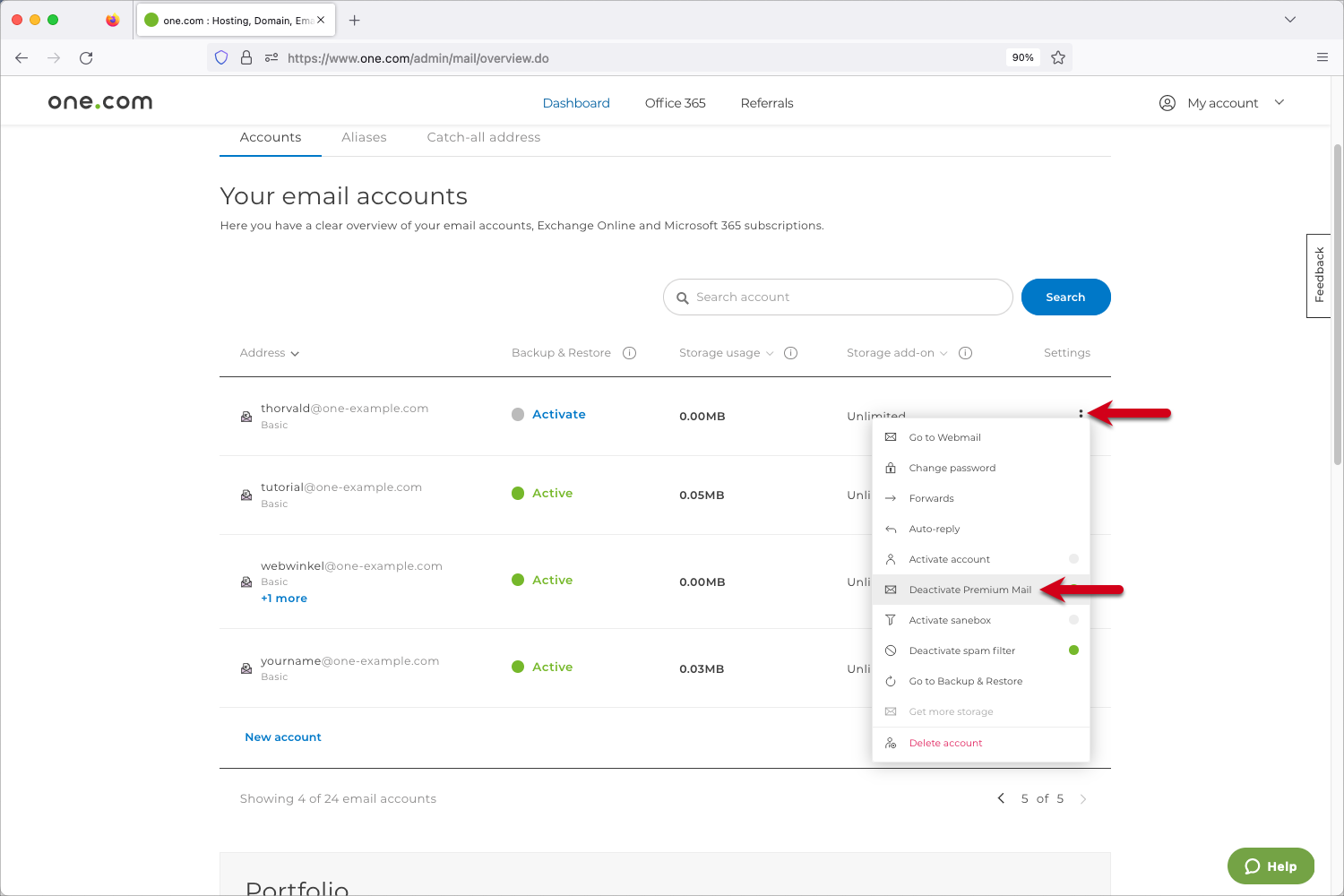Select Deactivate Premium Mail menu item
The width and height of the screenshot is (1344, 896).
pos(969,590)
